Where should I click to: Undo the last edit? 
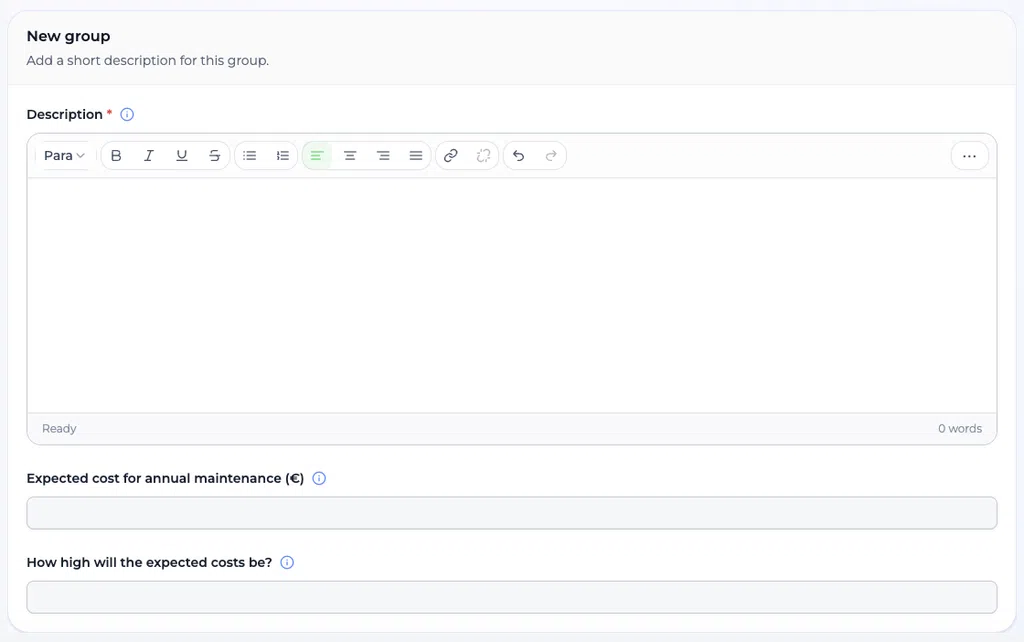519,155
